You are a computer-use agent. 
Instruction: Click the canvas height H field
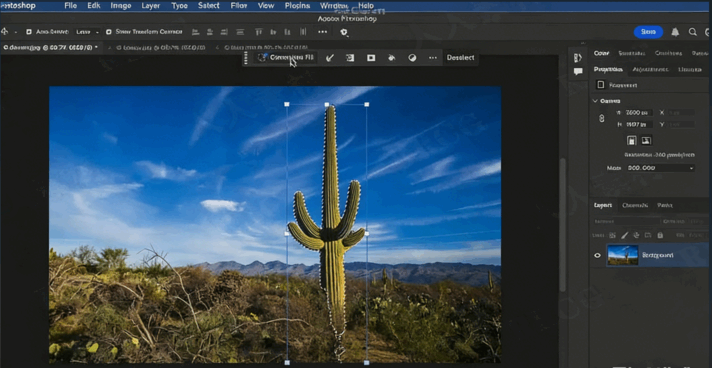click(638, 124)
